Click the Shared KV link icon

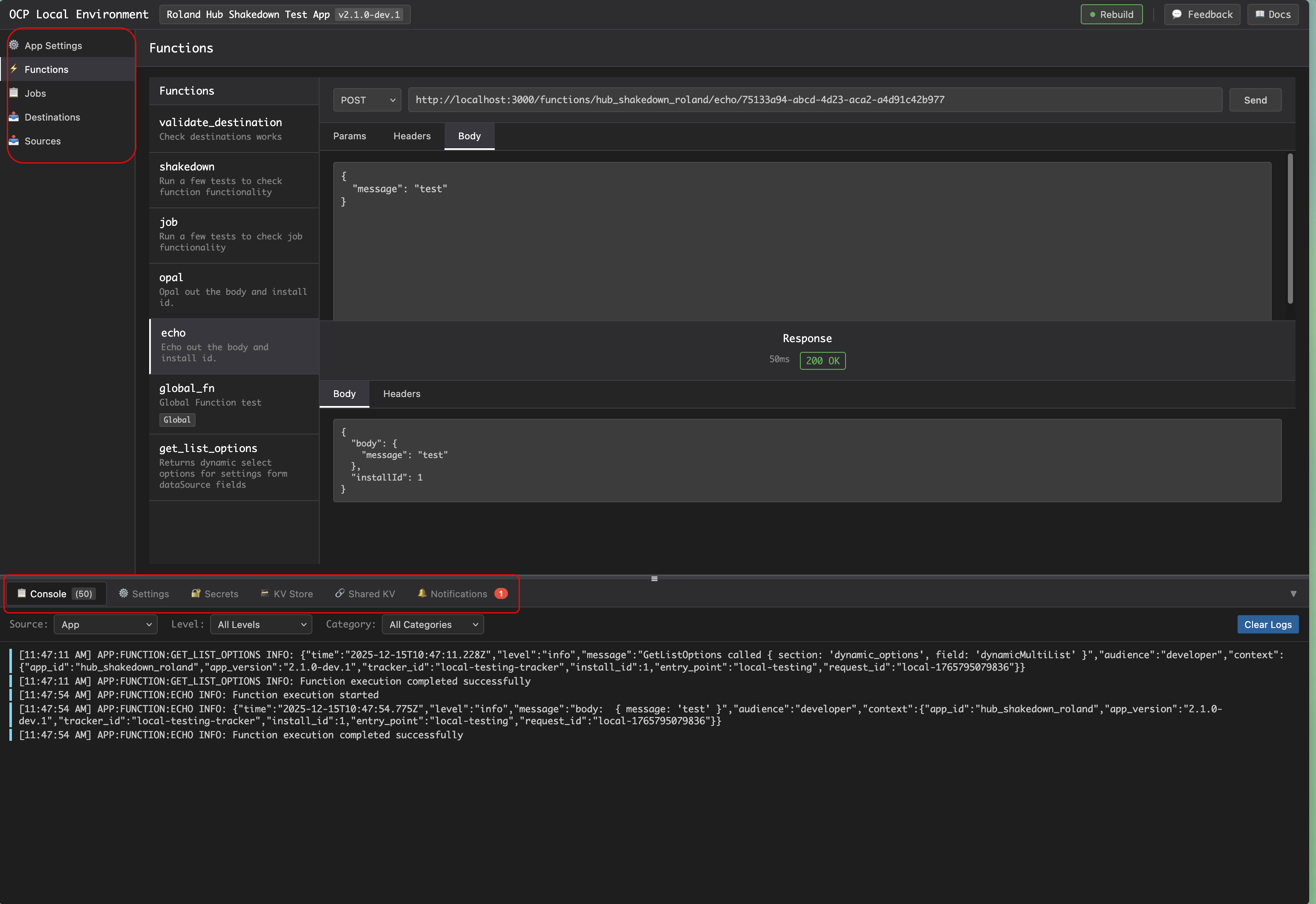click(x=340, y=593)
